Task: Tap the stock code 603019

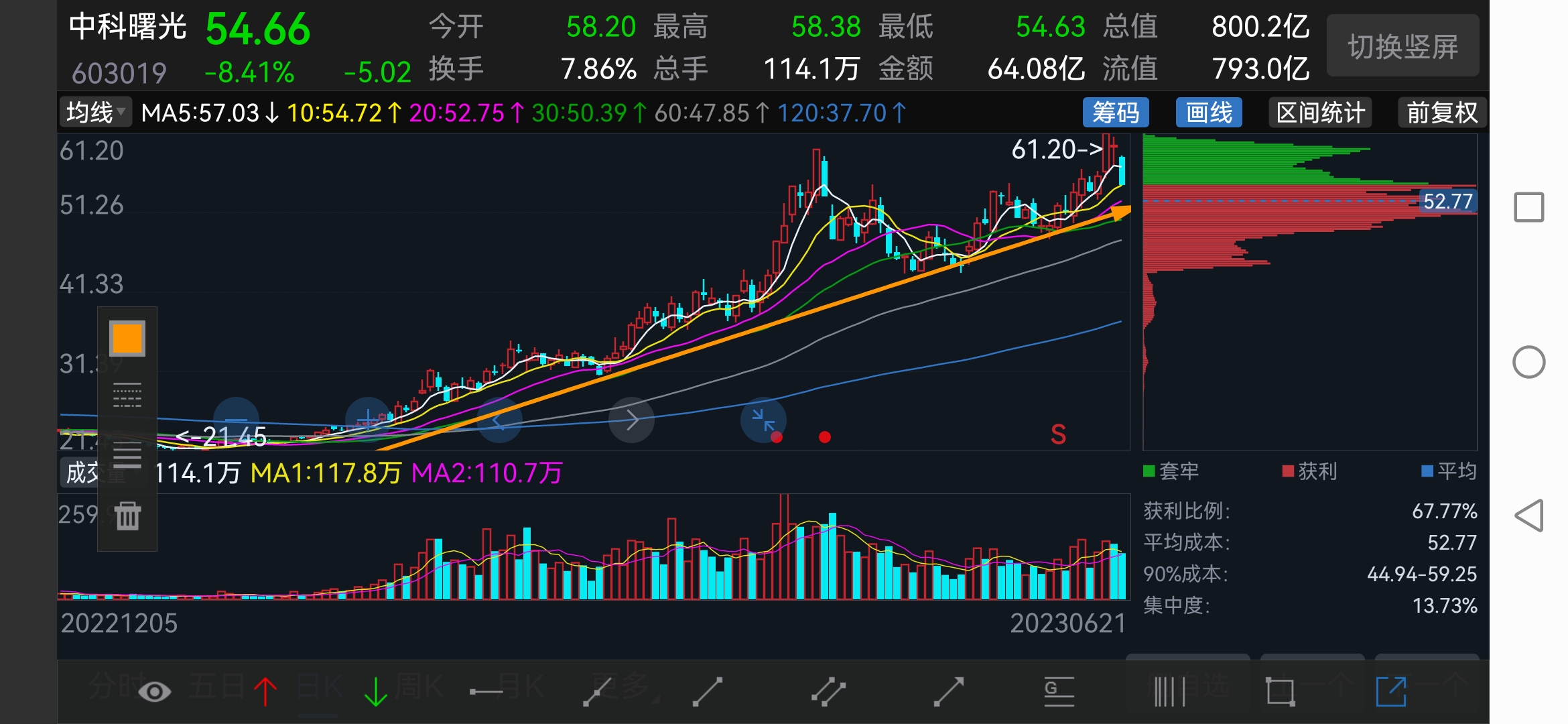Action: 119,72
